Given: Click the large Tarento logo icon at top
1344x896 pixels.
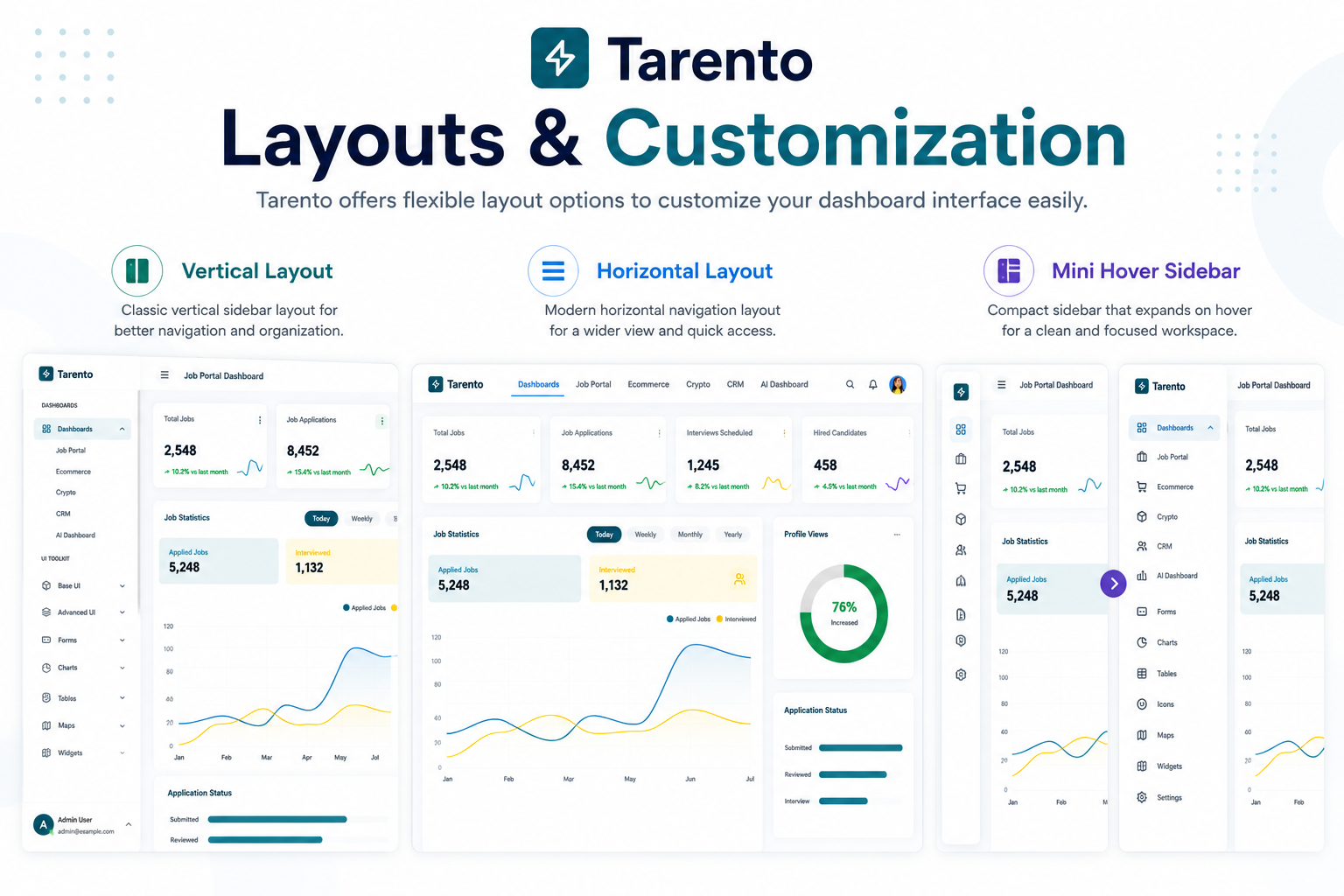Looking at the screenshot, I should click(560, 59).
